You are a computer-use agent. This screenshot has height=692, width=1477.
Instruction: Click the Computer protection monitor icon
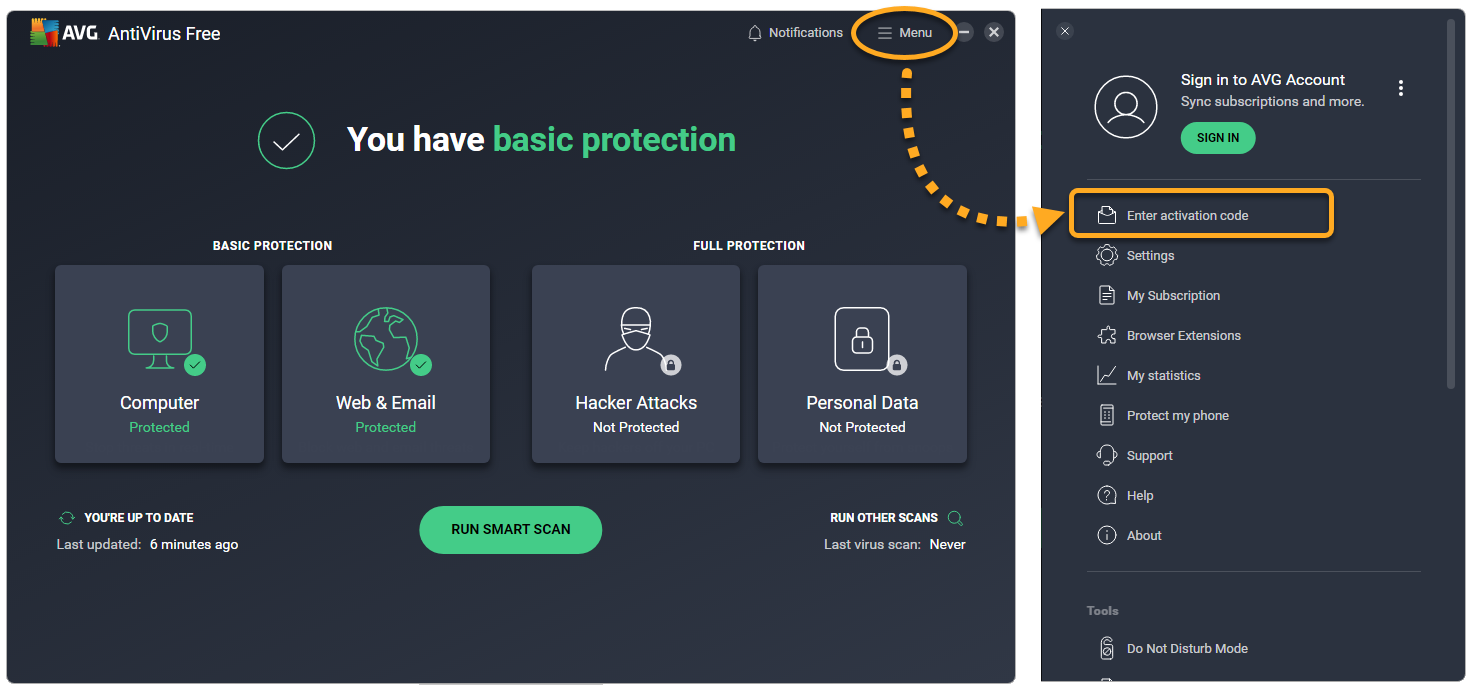tap(160, 340)
